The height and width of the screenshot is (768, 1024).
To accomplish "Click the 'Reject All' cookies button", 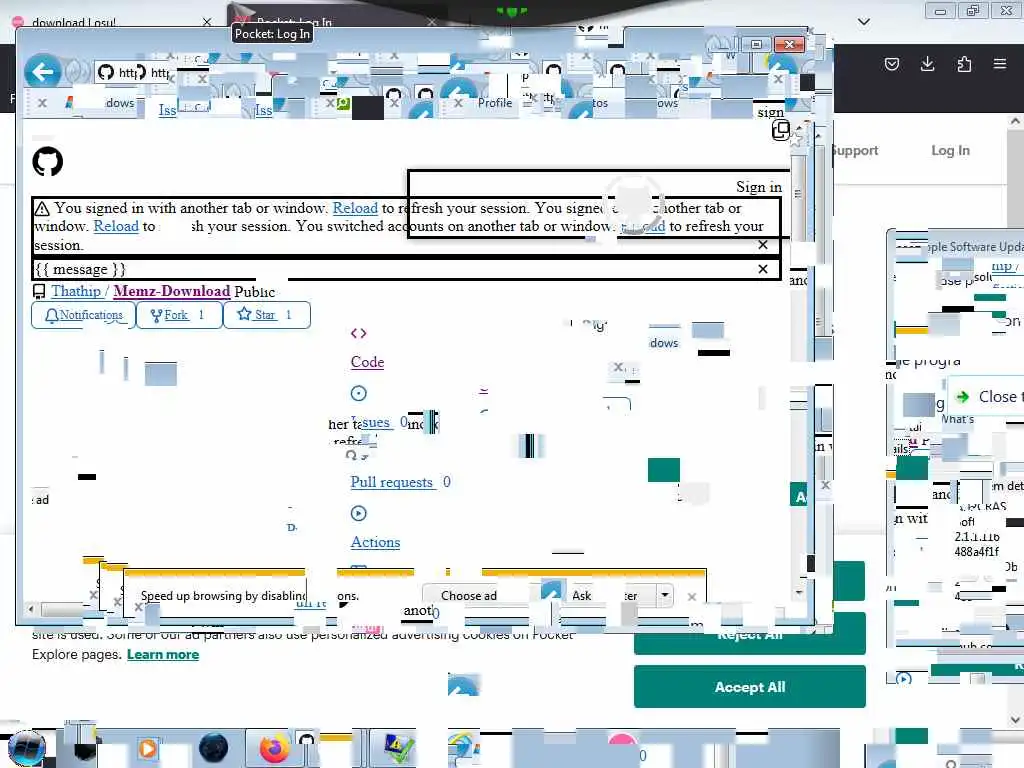I will click(750, 634).
